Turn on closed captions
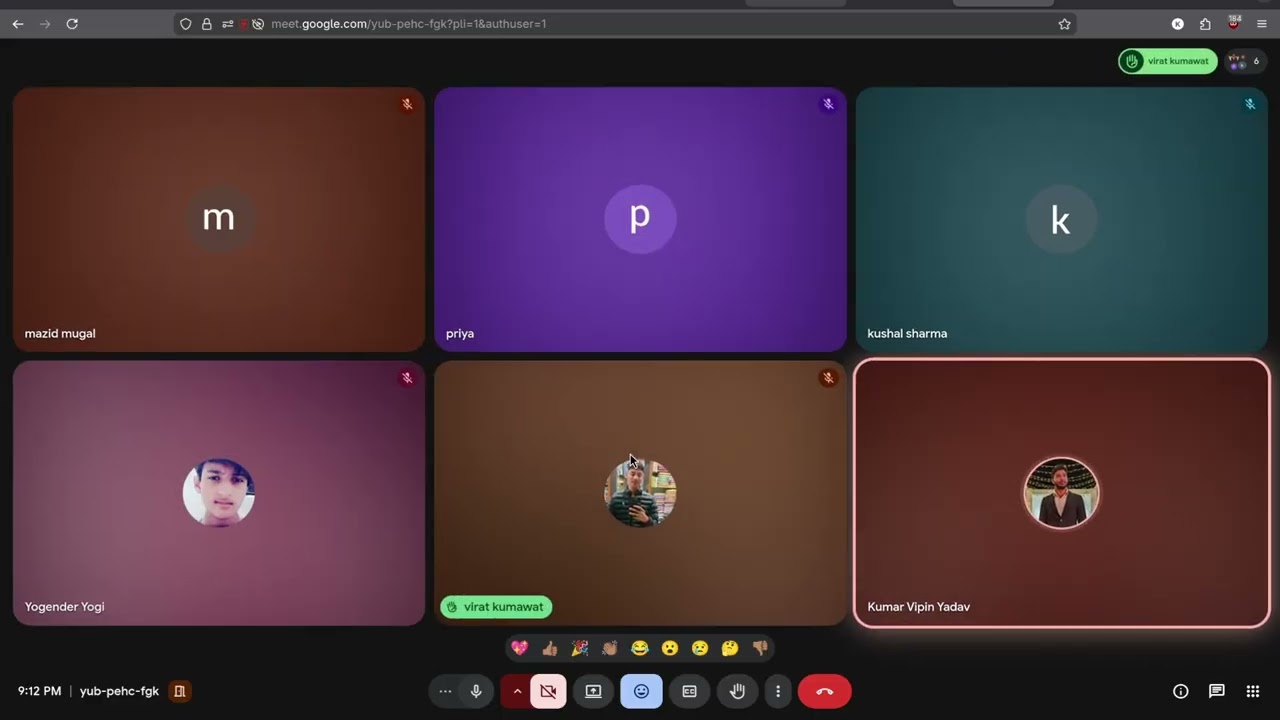The height and width of the screenshot is (720, 1280). pyautogui.click(x=689, y=691)
